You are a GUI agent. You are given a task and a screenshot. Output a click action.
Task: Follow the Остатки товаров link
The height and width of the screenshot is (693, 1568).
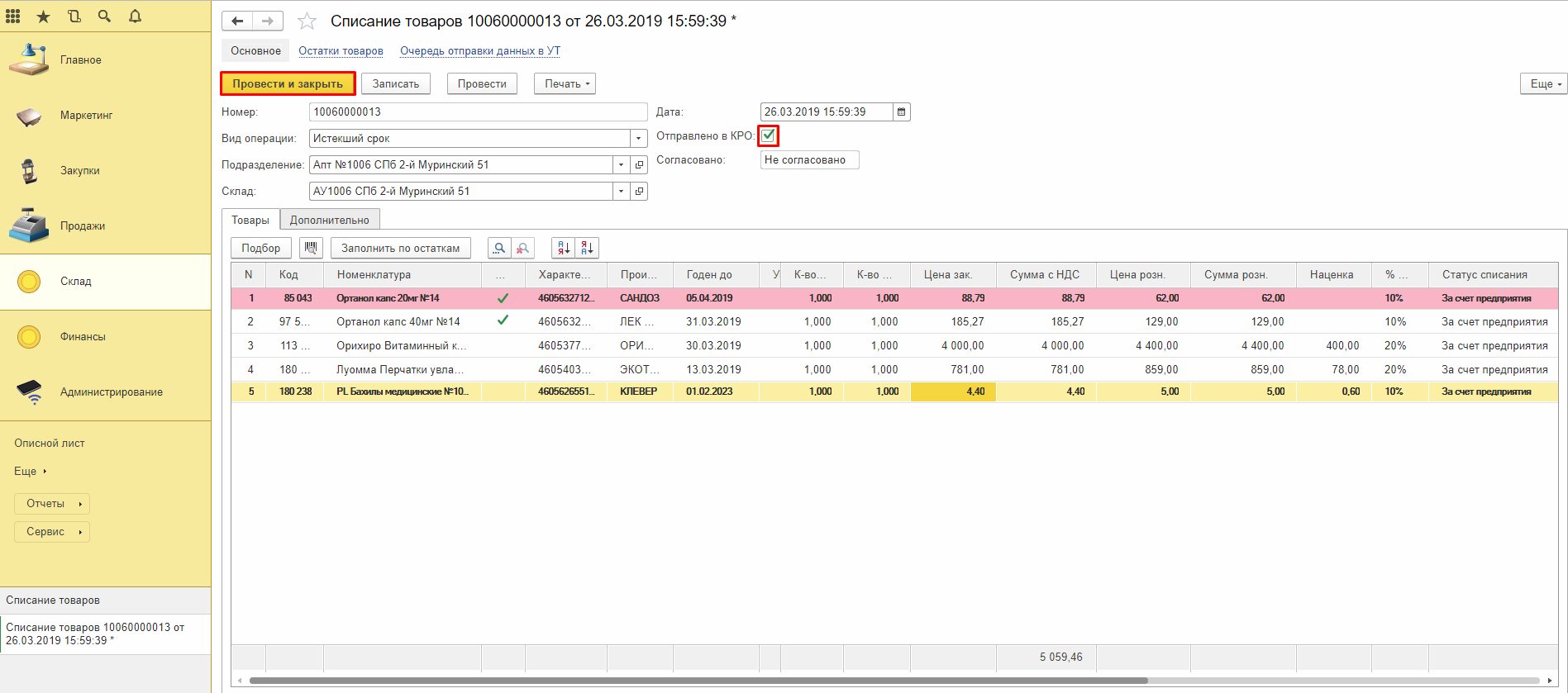341,51
